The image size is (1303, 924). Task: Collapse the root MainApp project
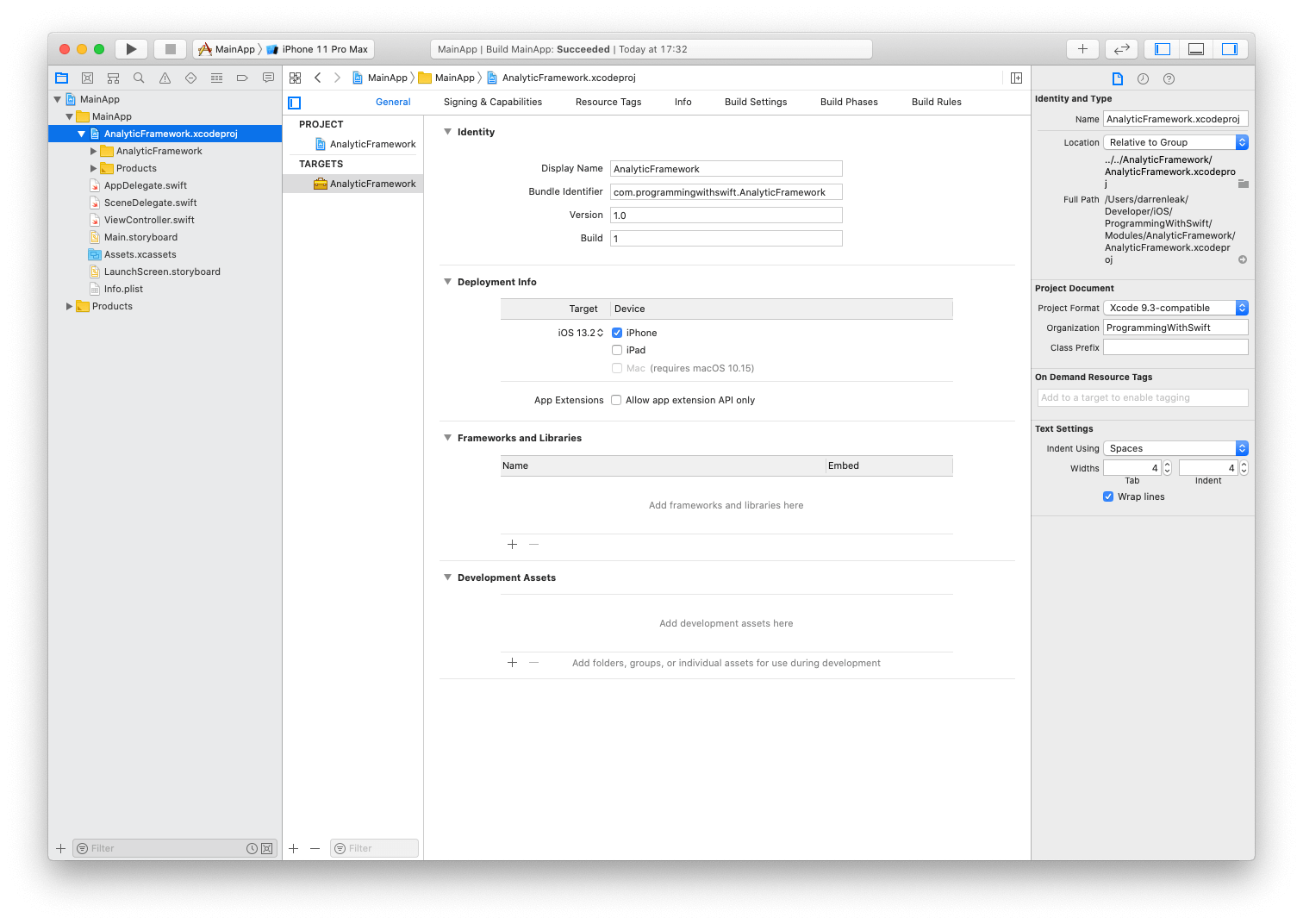[x=57, y=99]
